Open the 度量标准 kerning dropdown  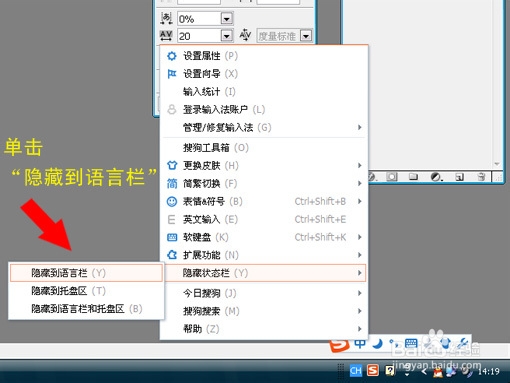tap(306, 36)
